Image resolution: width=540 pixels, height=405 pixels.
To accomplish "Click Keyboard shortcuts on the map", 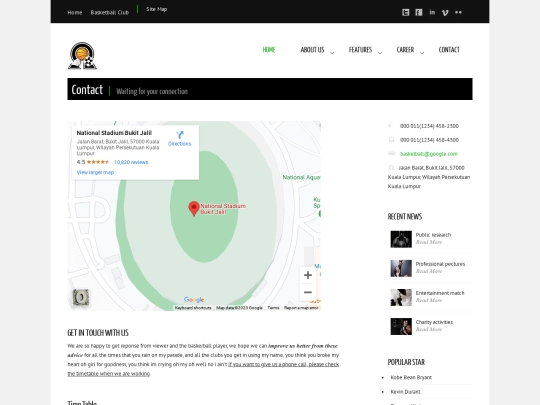I will coord(193,308).
